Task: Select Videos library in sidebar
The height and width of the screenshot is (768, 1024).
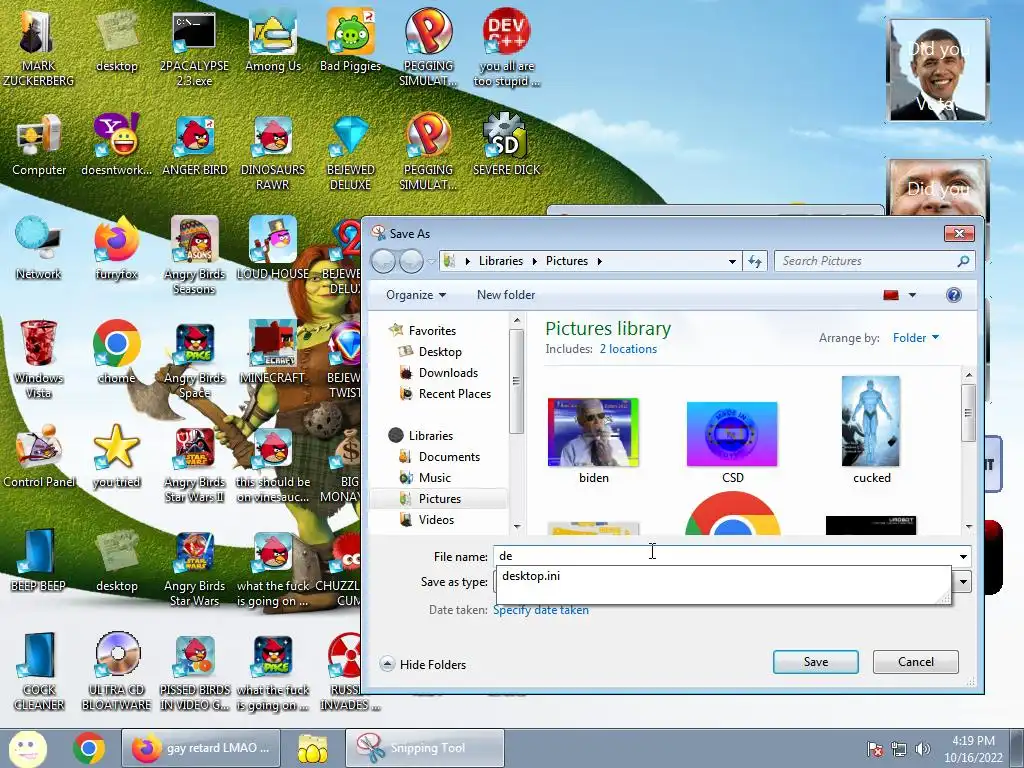Action: click(436, 520)
